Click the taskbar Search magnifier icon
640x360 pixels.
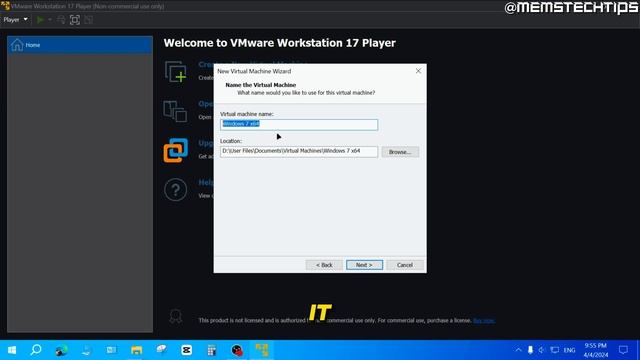pos(36,350)
